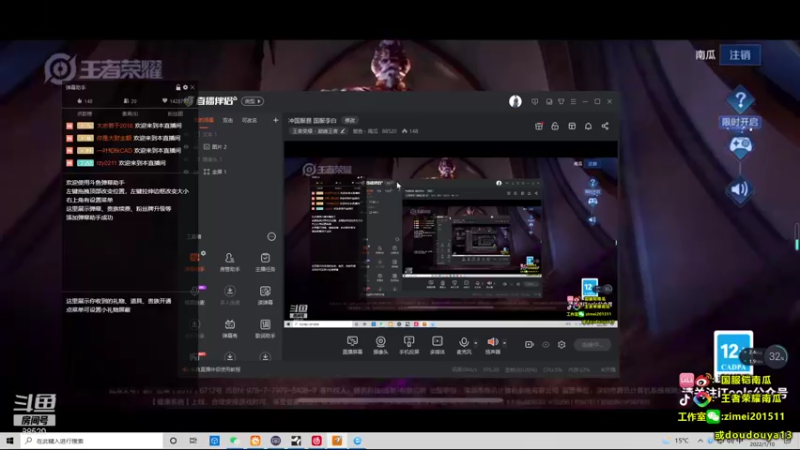Open the gift box icon with red dot
Viewport: 800px width, 450px height.
click(x=539, y=126)
